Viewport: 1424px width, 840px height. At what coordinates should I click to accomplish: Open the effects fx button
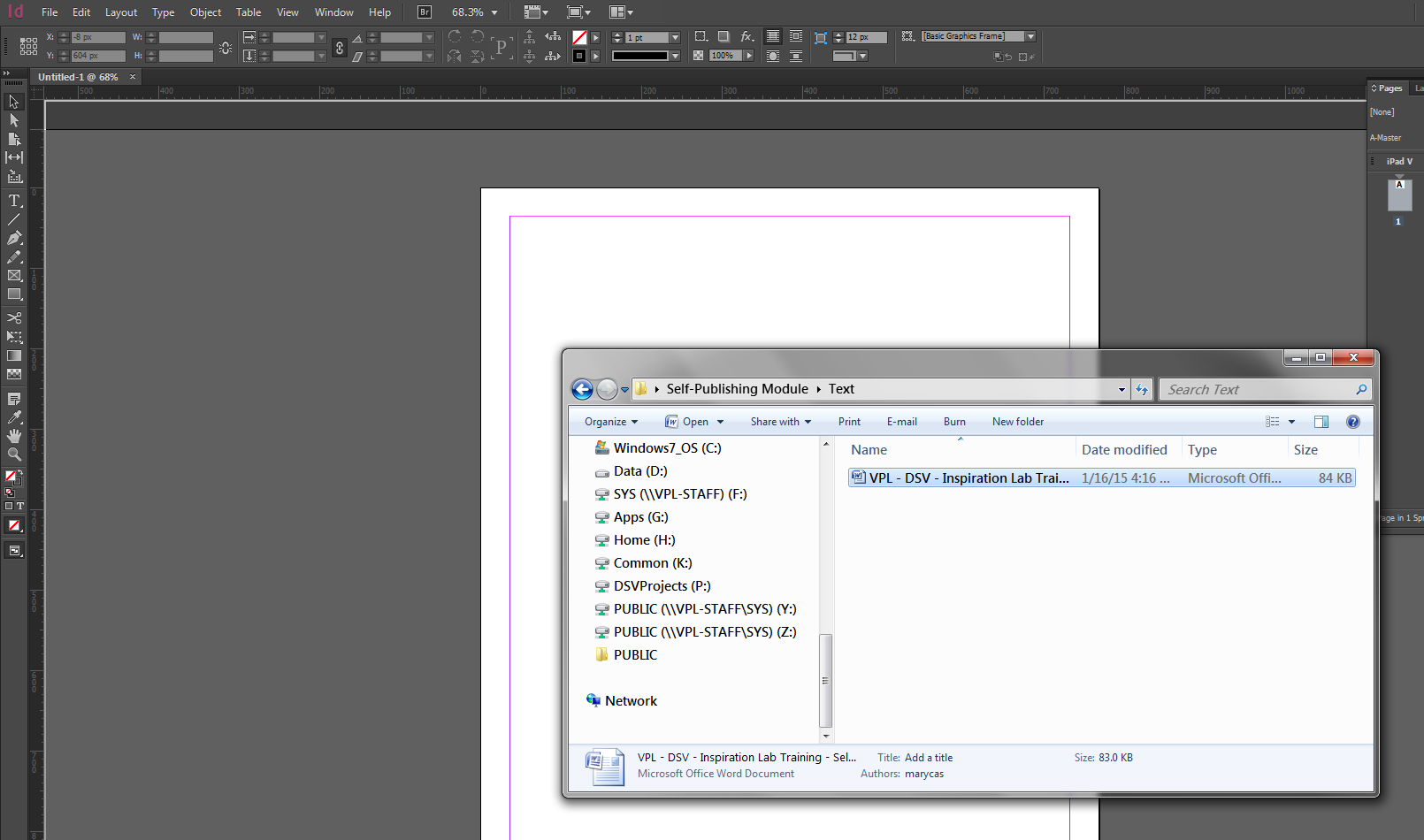(x=747, y=36)
